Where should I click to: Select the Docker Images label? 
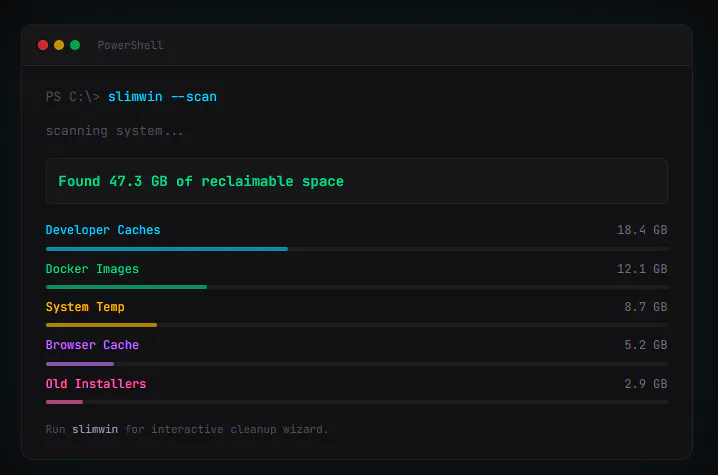[x=92, y=269]
